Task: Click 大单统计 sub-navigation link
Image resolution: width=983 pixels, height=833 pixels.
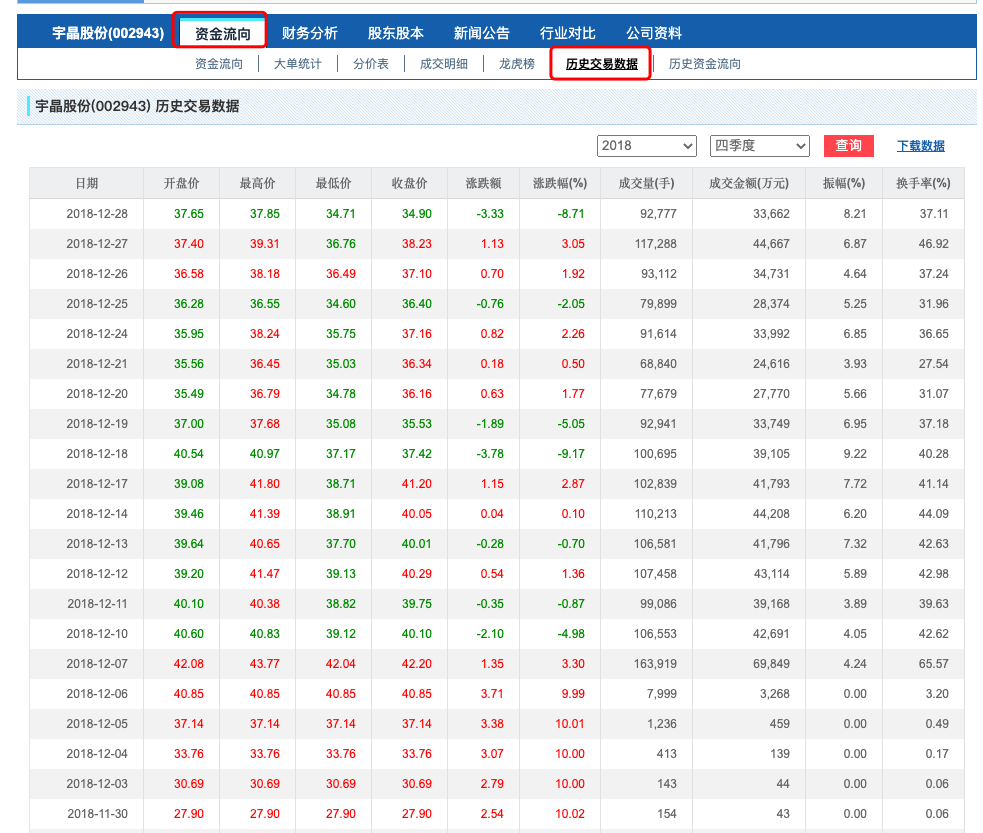Action: coord(297,64)
